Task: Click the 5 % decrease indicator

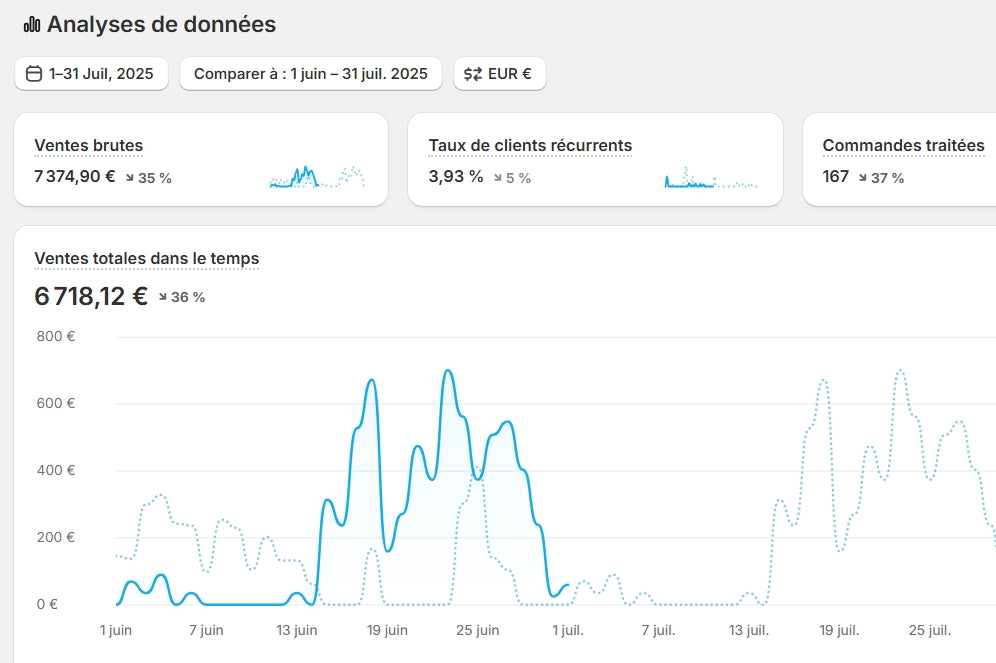Action: coord(512,178)
